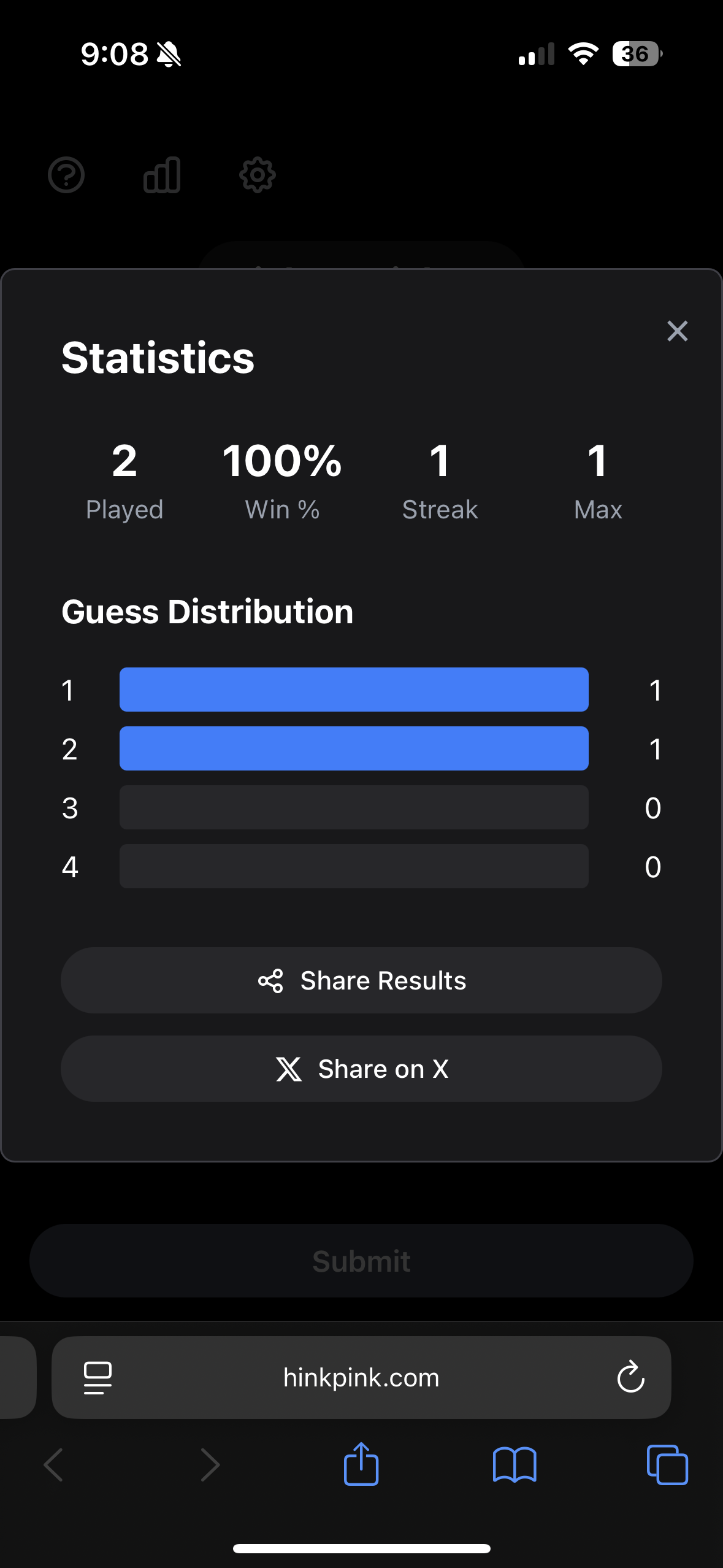Select the blue bar for guess 2

coord(354,748)
